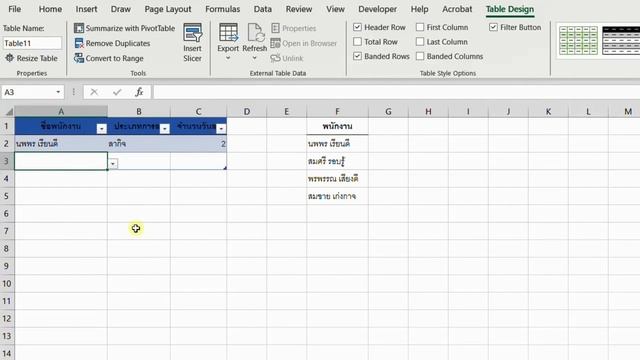Image resolution: width=640 pixels, height=360 pixels.
Task: Select employee name in cell F3
Action: point(337,161)
